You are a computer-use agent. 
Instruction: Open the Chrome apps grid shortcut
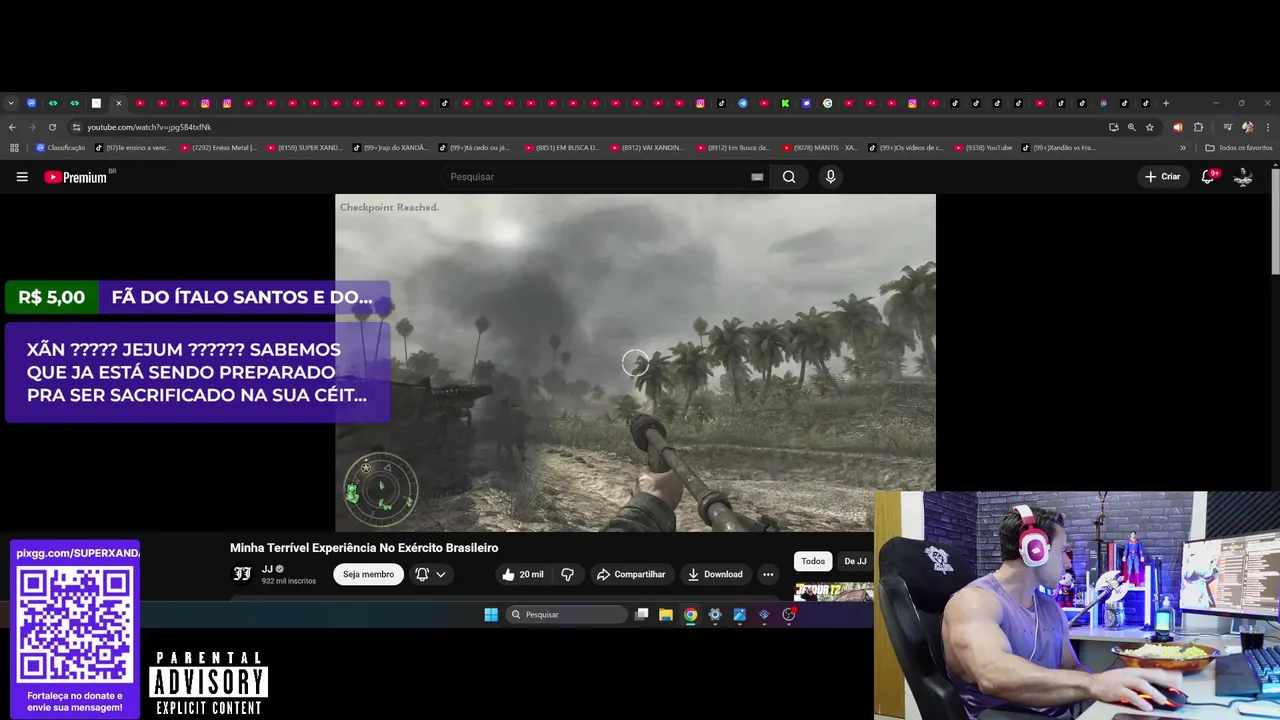point(14,148)
